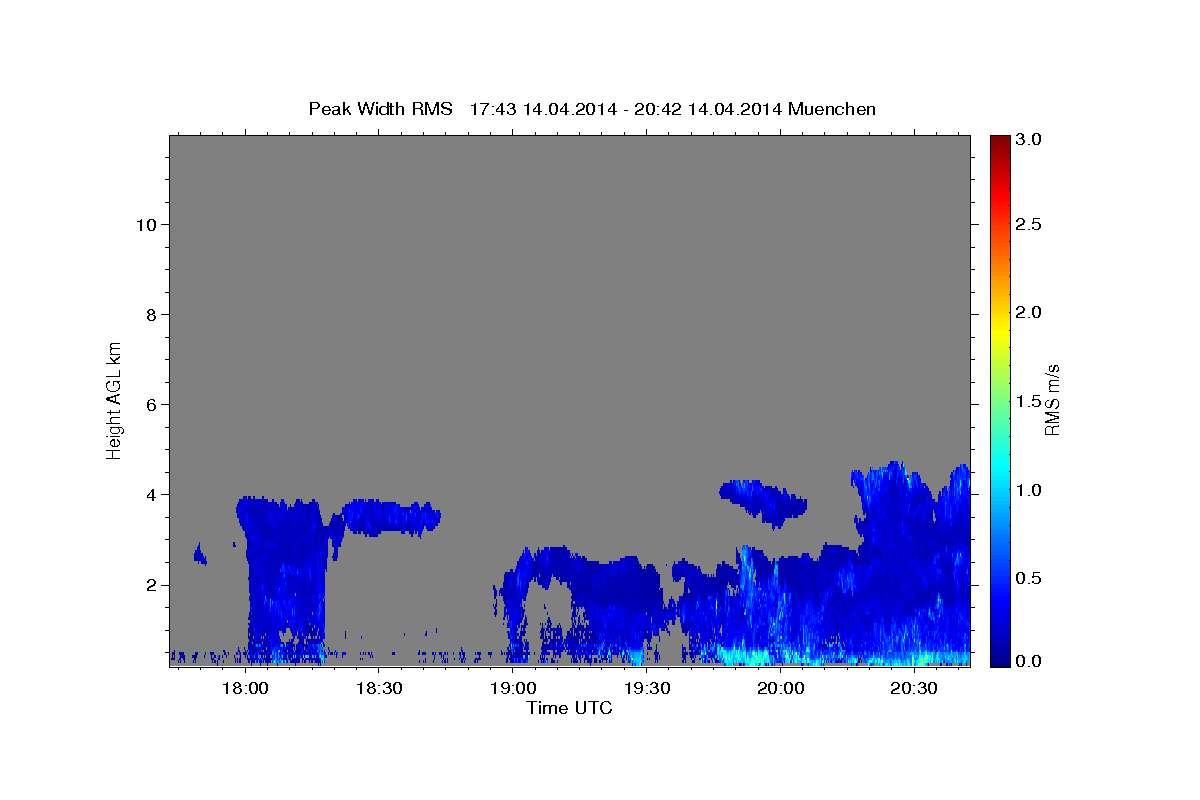This screenshot has width=1200, height=800.
Task: Click the colorbar value 1.5
Action: [1029, 401]
